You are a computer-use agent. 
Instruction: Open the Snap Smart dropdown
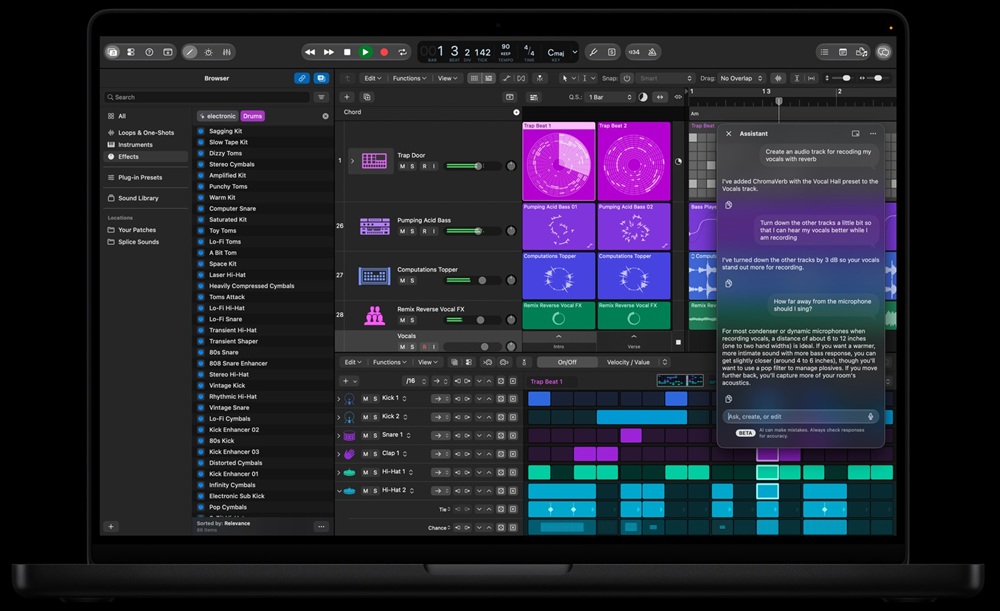tap(665, 78)
